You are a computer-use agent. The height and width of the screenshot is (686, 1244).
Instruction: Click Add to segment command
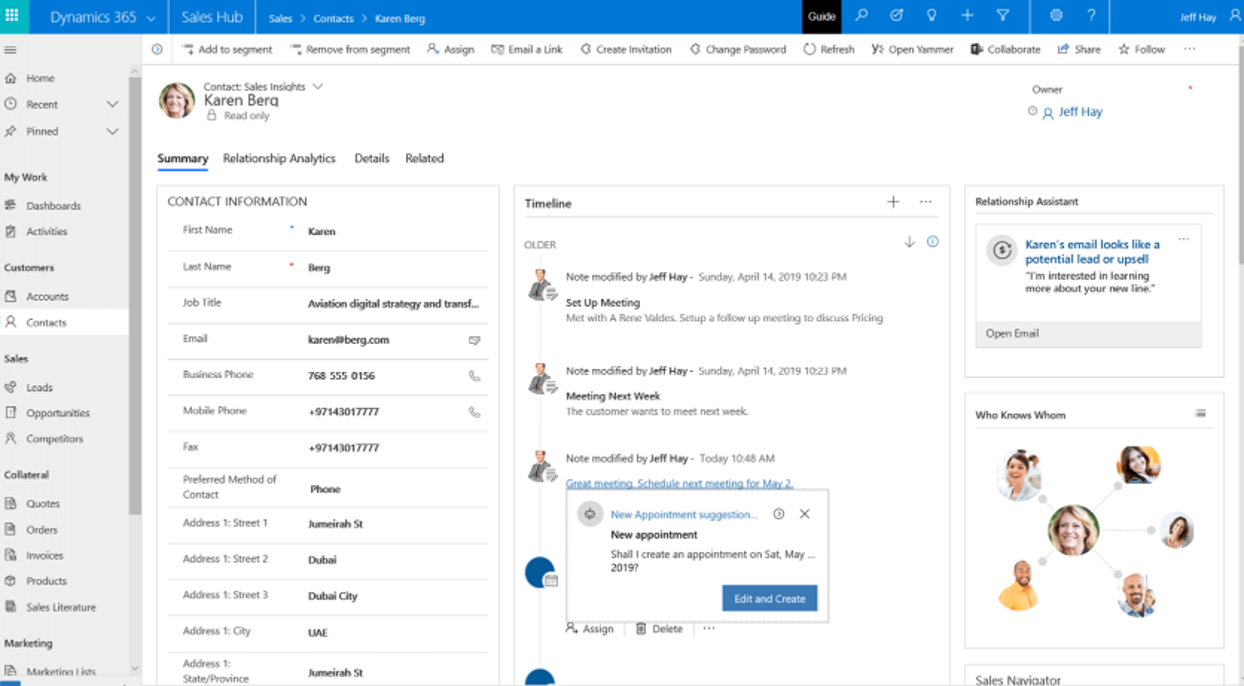227,49
